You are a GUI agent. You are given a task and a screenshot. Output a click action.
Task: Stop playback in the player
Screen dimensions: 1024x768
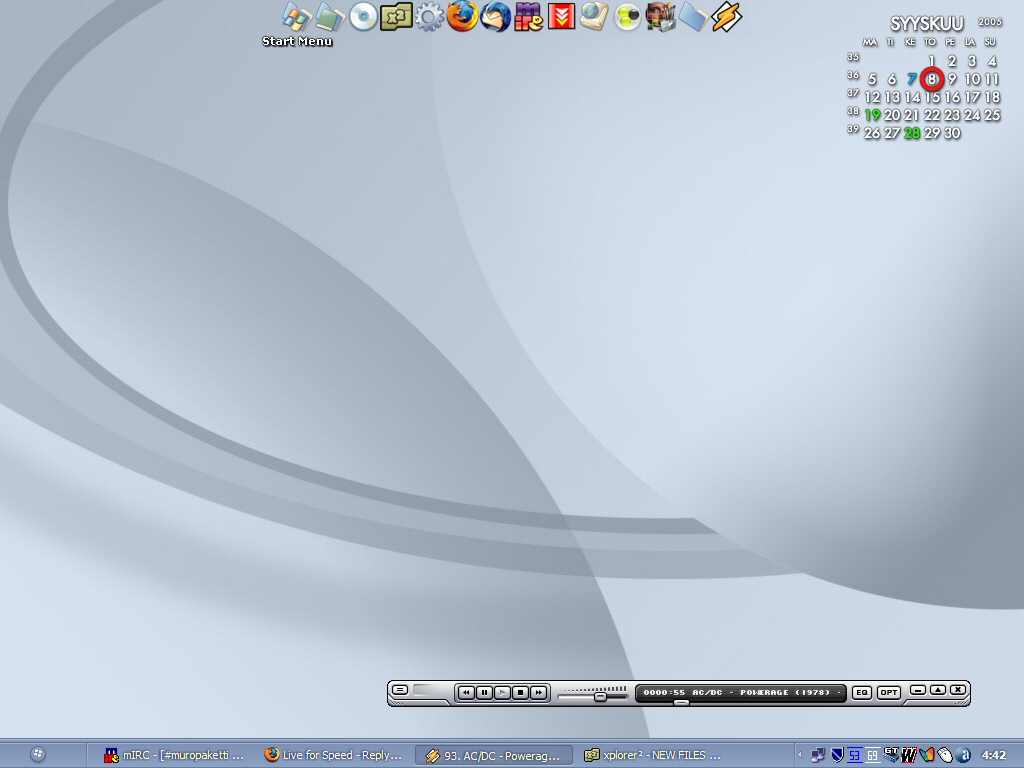coord(520,692)
